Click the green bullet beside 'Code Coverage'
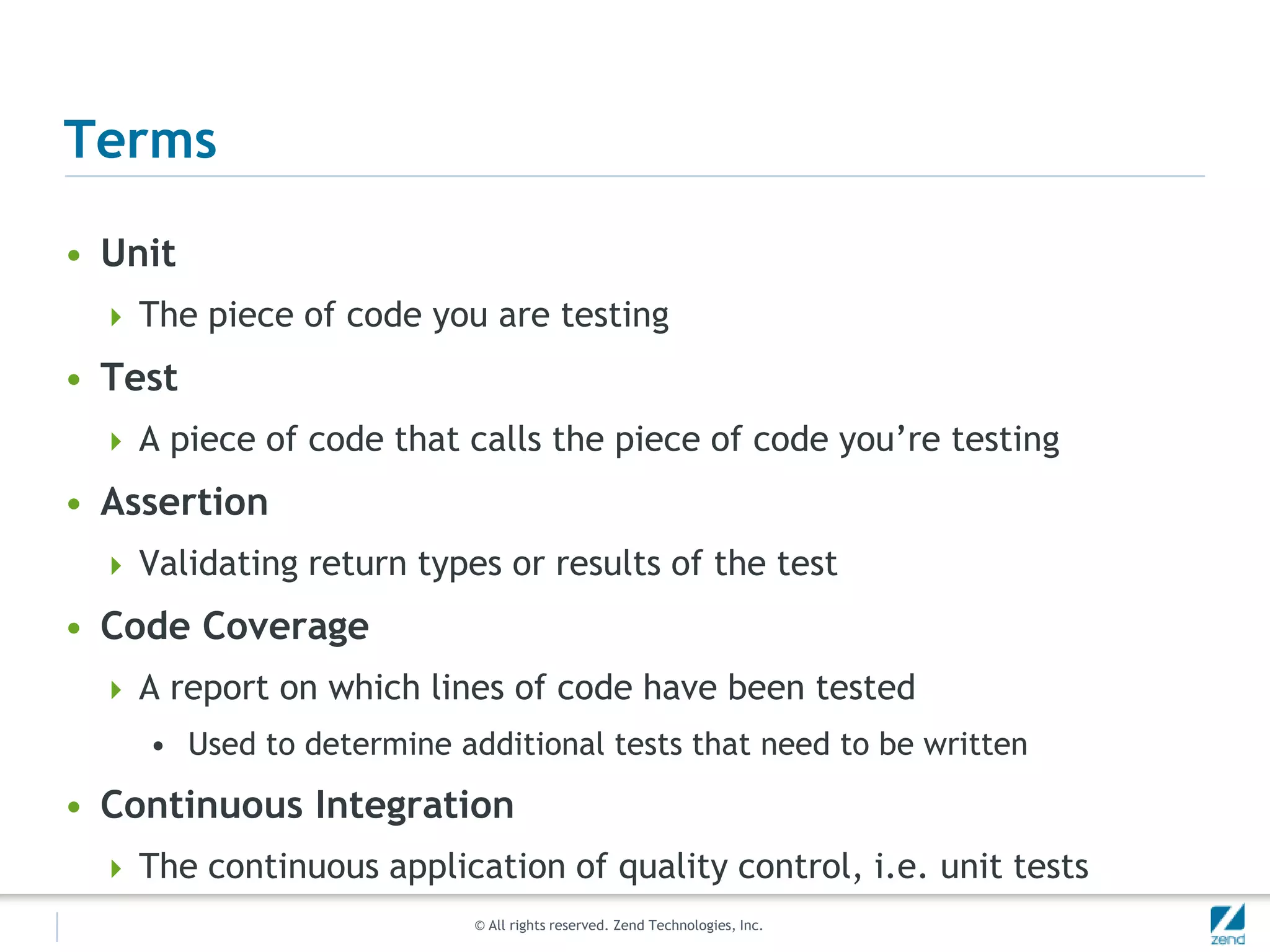Image resolution: width=1270 pixels, height=952 pixels. click(x=74, y=628)
